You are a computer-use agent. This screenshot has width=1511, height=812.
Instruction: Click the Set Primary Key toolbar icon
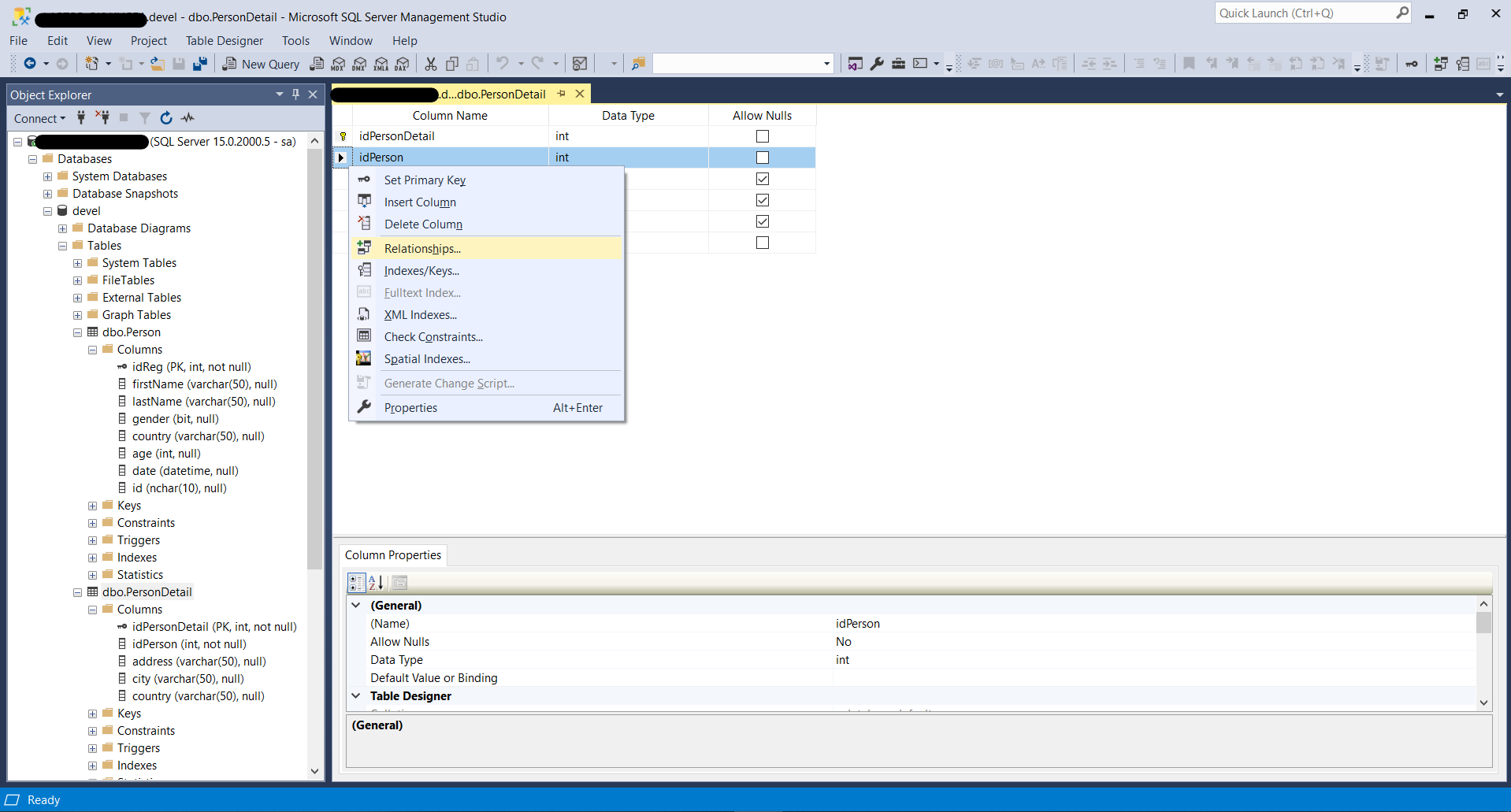pos(1411,64)
